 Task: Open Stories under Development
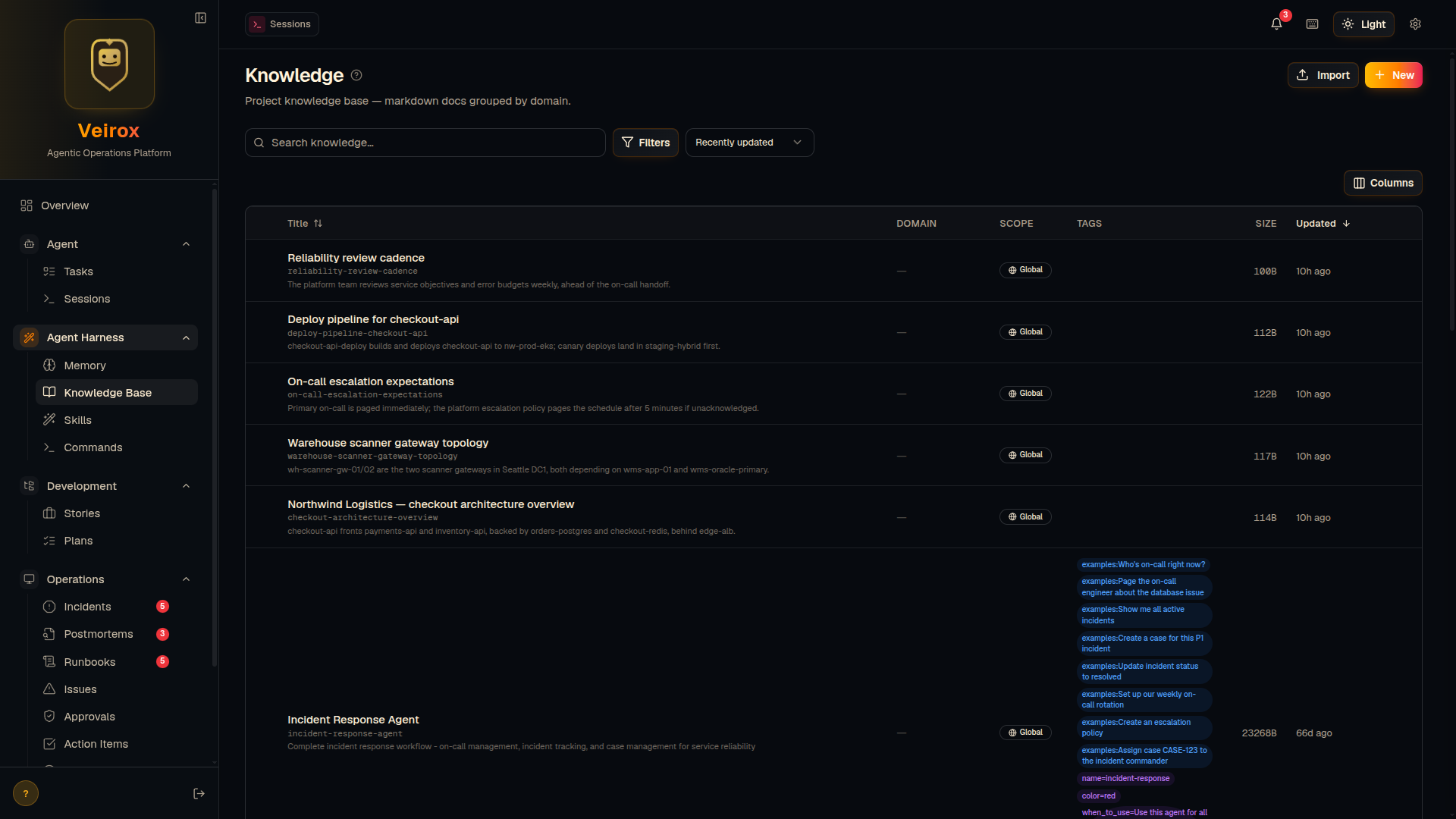pyautogui.click(x=117, y=513)
